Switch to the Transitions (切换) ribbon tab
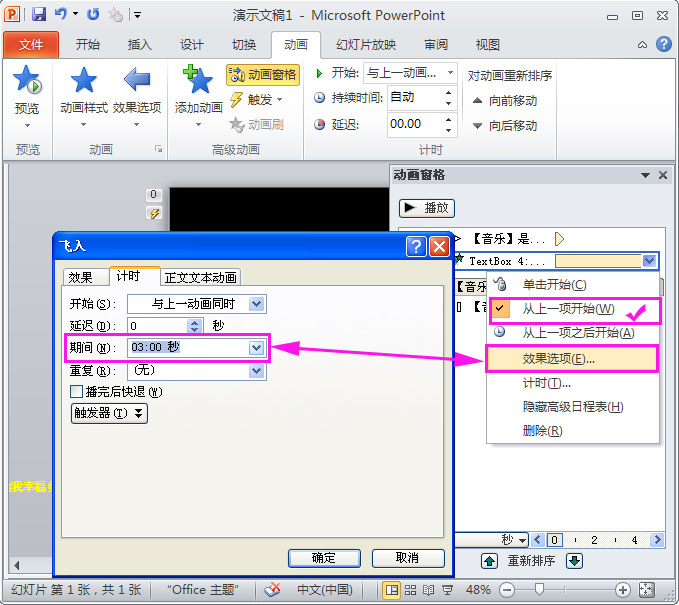 (x=244, y=45)
